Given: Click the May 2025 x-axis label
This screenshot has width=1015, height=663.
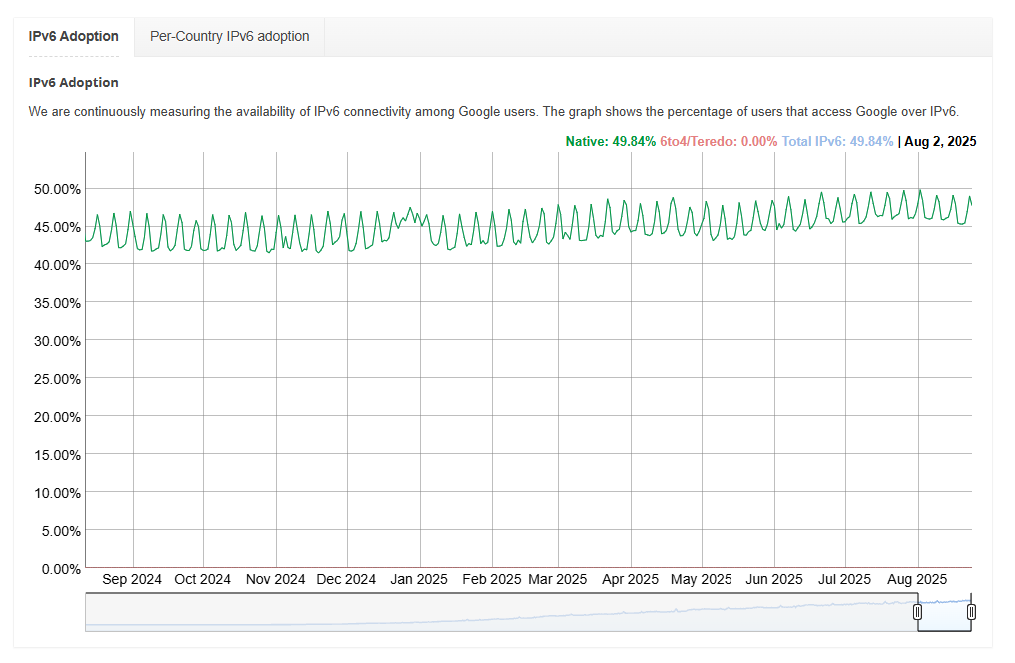Looking at the screenshot, I should (x=701, y=579).
